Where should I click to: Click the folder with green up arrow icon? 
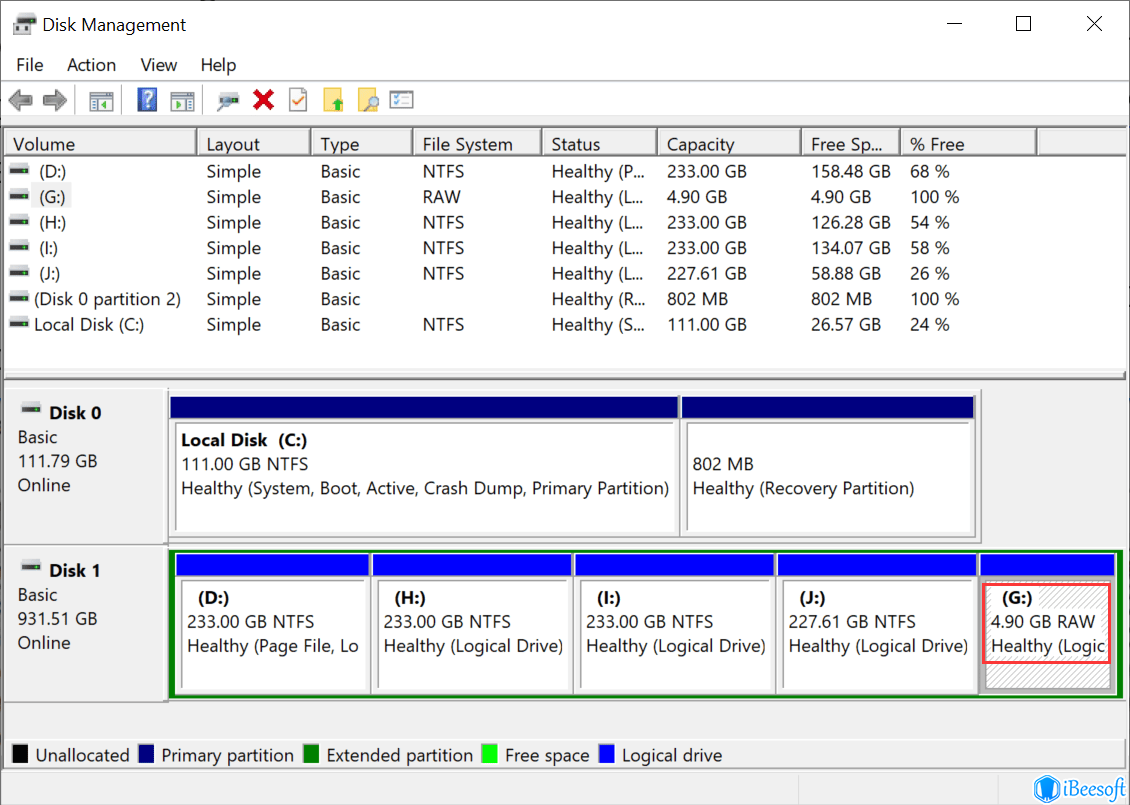tap(333, 100)
